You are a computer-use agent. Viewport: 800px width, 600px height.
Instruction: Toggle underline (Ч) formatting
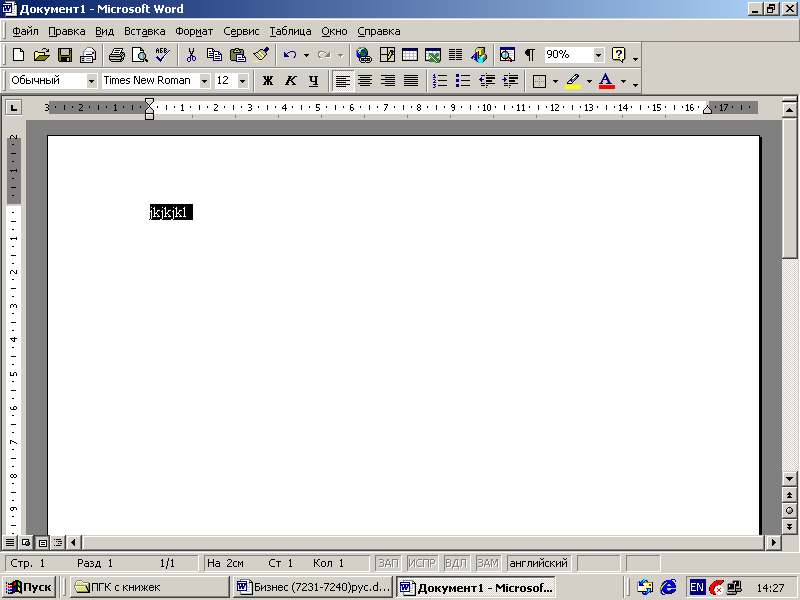(314, 81)
